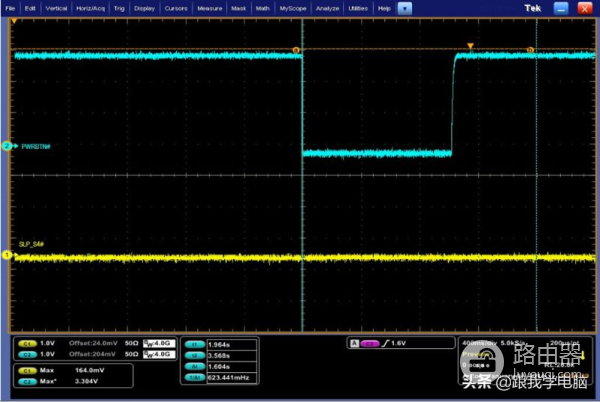Open the File menu
Viewport: 600px width, 402px height.
pos(10,7)
